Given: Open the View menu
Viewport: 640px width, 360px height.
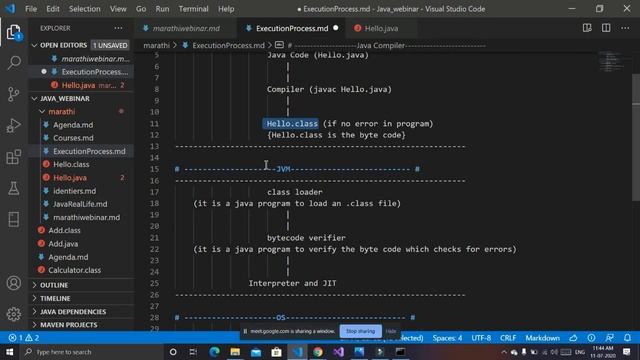Looking at the screenshot, I should [118, 9].
